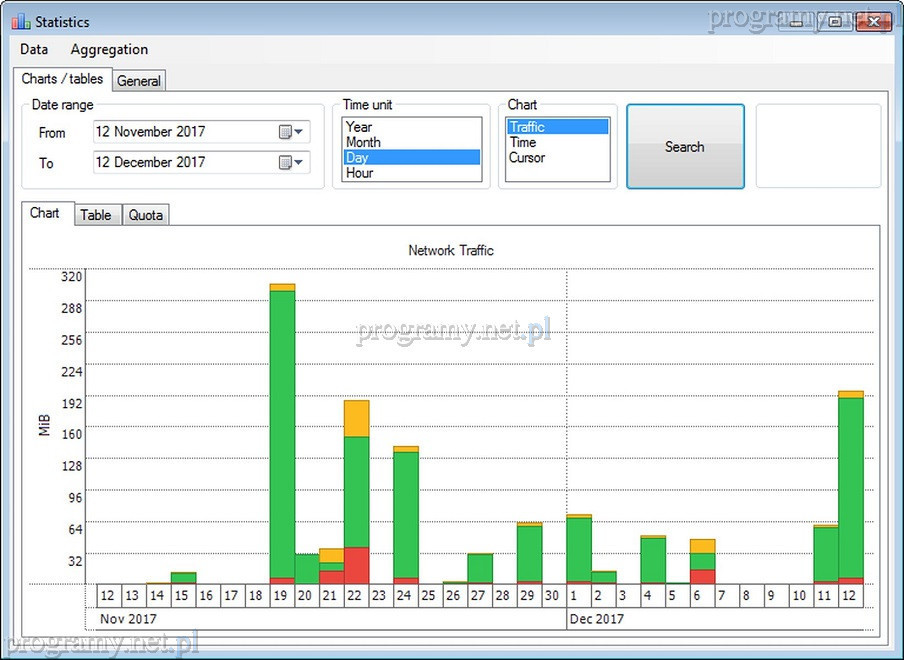
Task: Select Year in Time unit list
Action: tap(359, 127)
